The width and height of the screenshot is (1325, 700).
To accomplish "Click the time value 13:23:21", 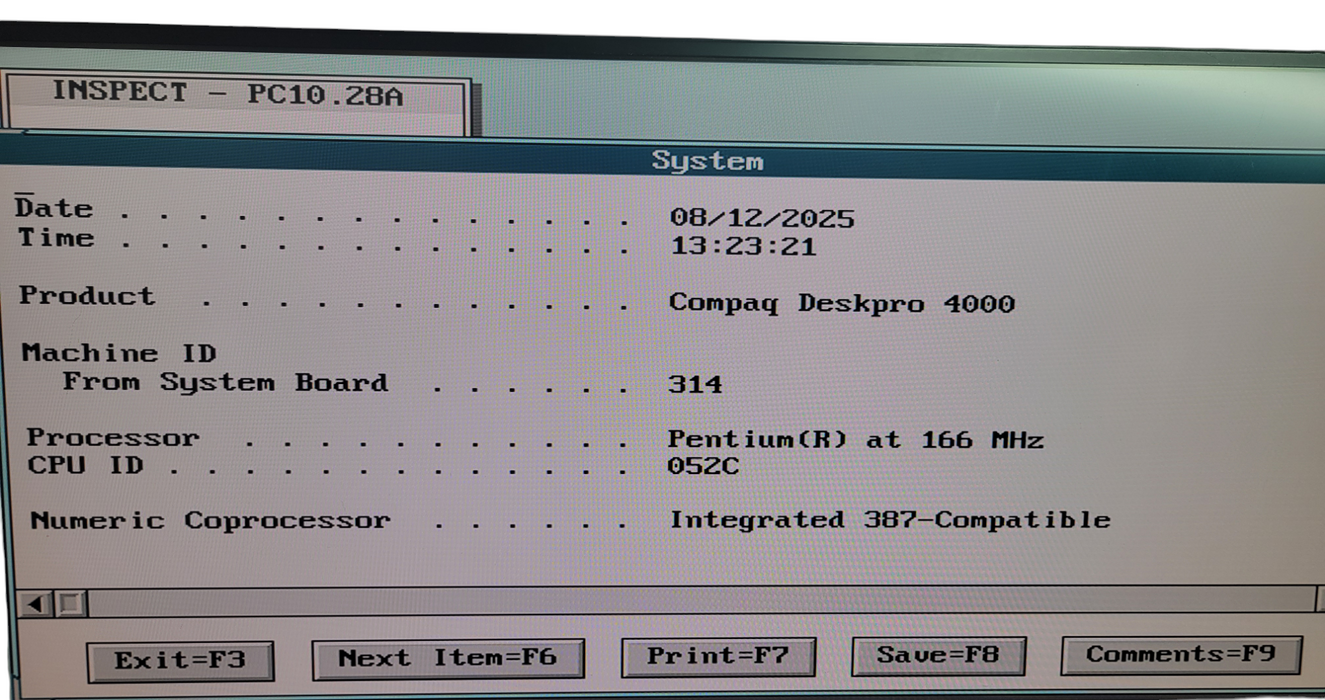I will (x=743, y=247).
